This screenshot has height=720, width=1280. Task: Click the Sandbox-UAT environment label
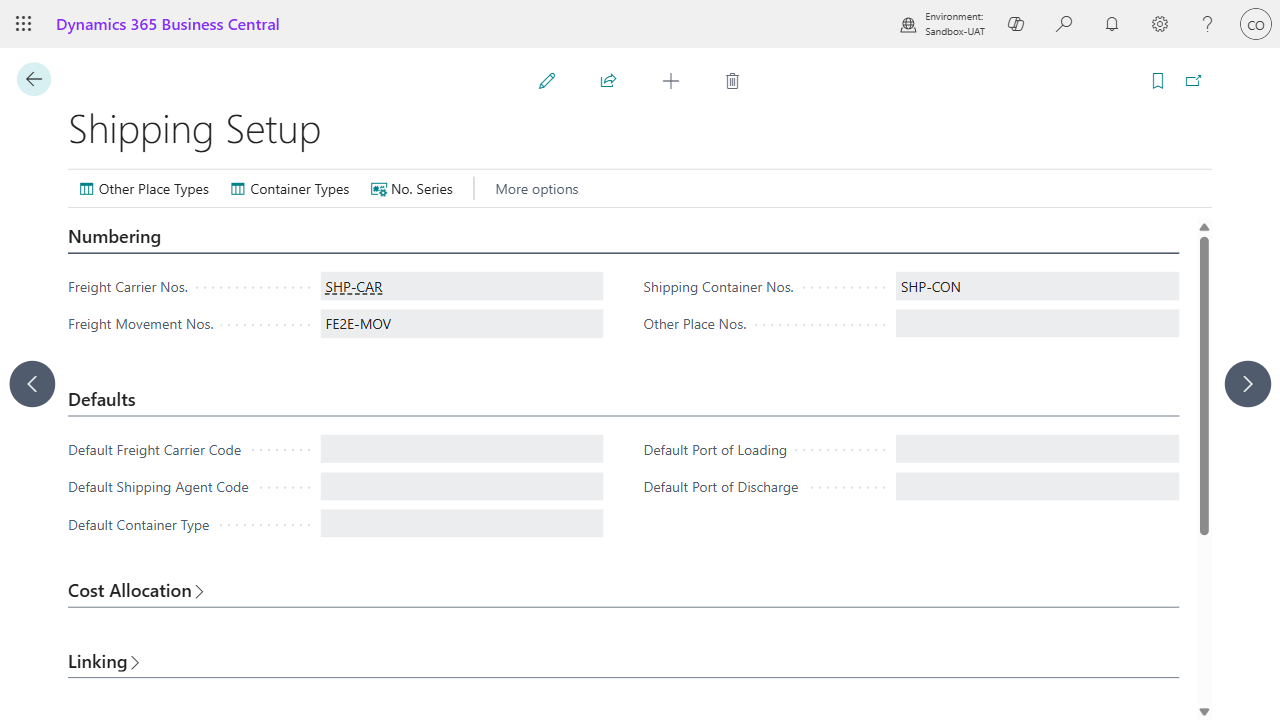coord(955,32)
